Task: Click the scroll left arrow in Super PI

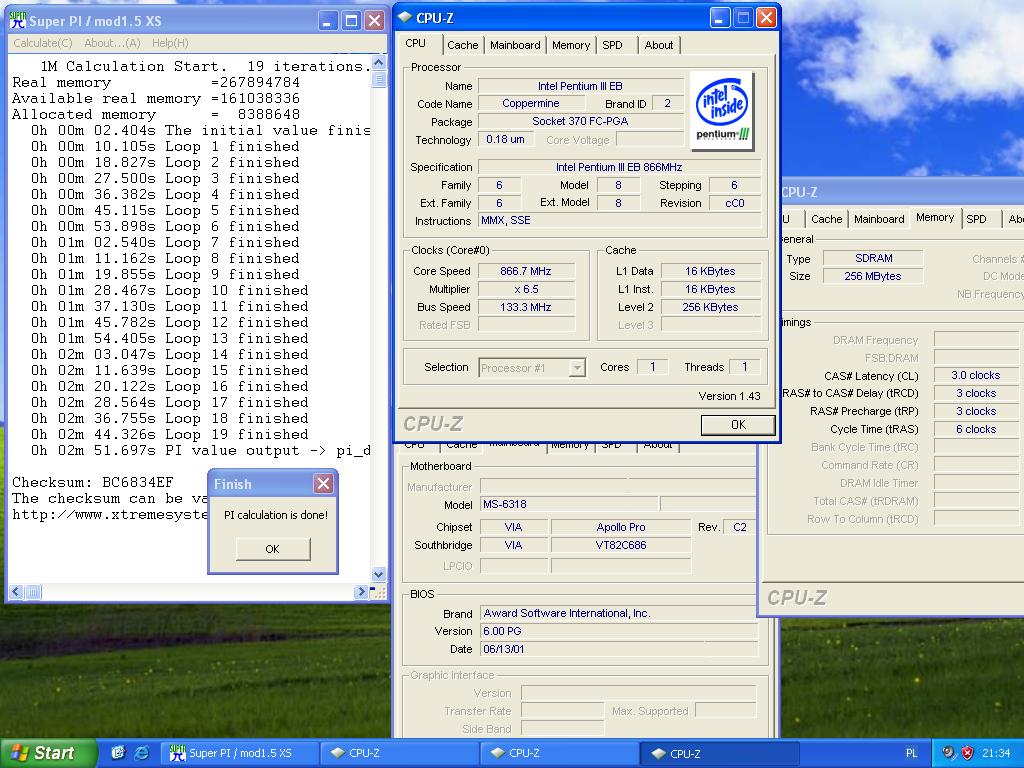Action: pos(16,592)
